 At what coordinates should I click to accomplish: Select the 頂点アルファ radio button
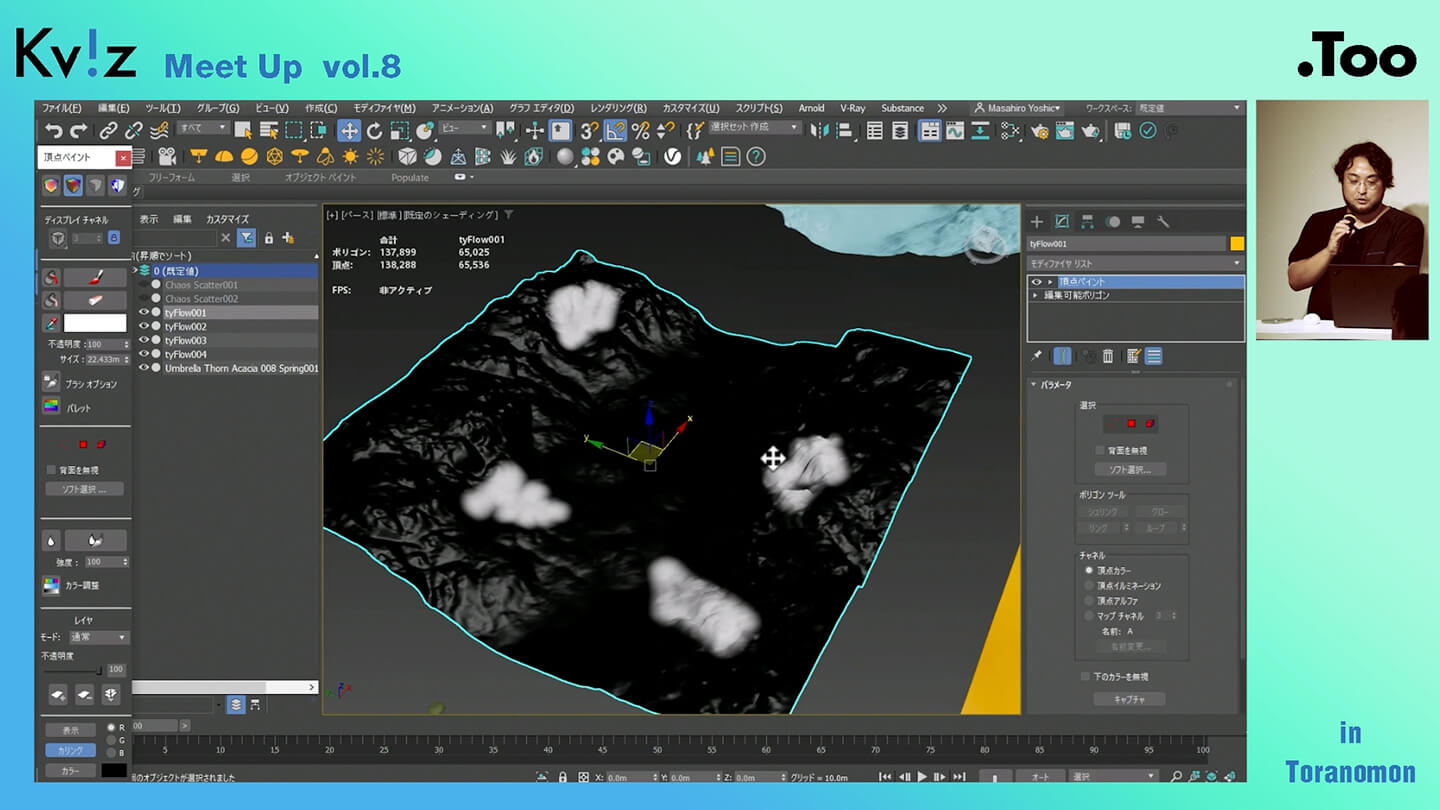pyautogui.click(x=1089, y=601)
